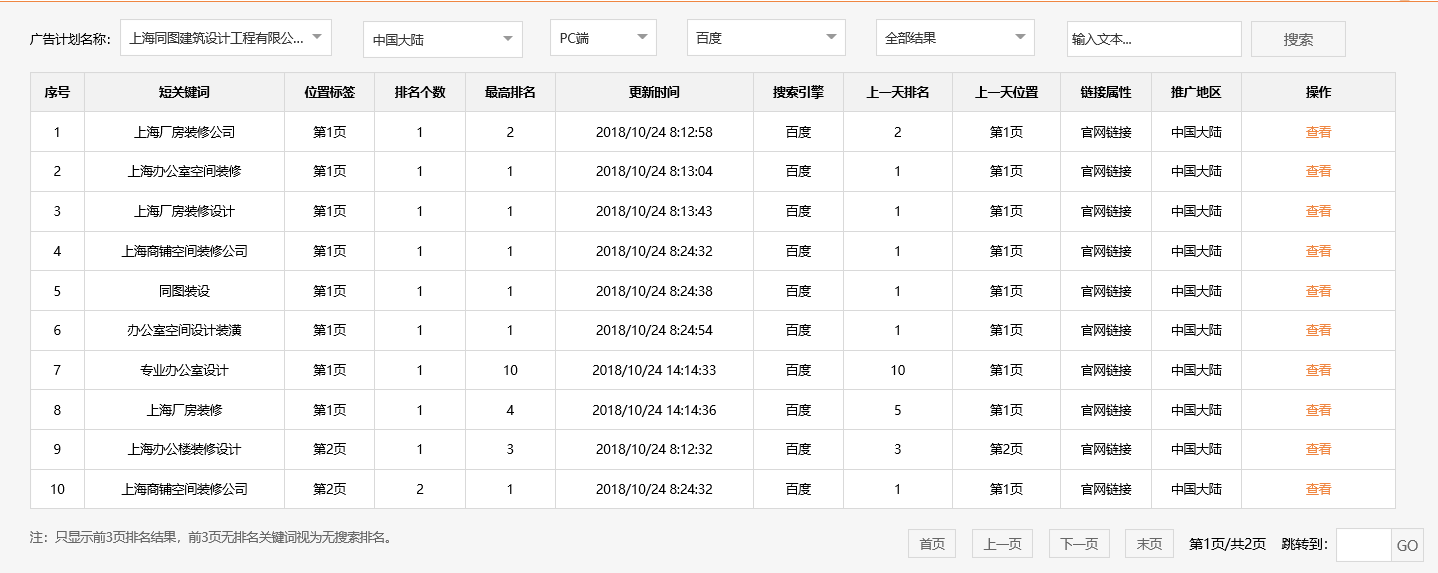Viewport: 1438px width, 573px height.
Task: Click 查看 for 同图装设
Action: click(x=1318, y=291)
